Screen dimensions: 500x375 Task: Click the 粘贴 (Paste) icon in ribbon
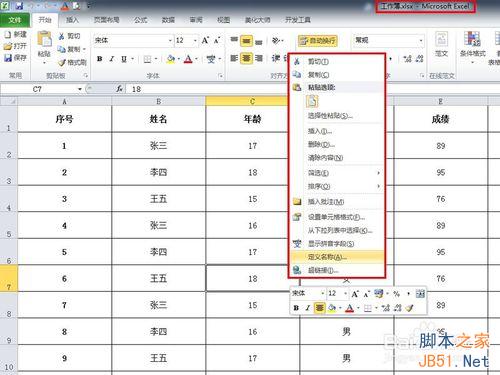click(x=44, y=39)
